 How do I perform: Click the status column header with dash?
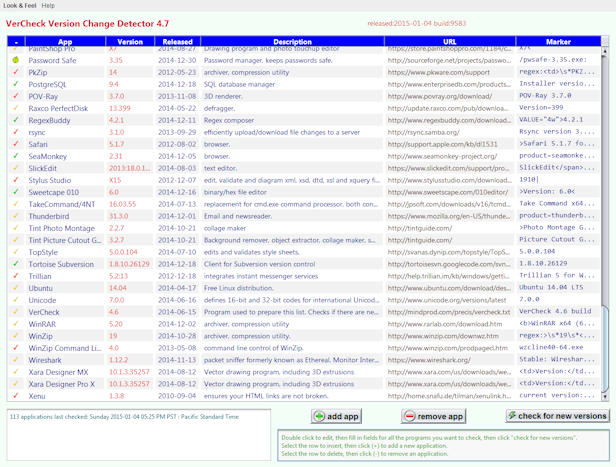click(16, 42)
